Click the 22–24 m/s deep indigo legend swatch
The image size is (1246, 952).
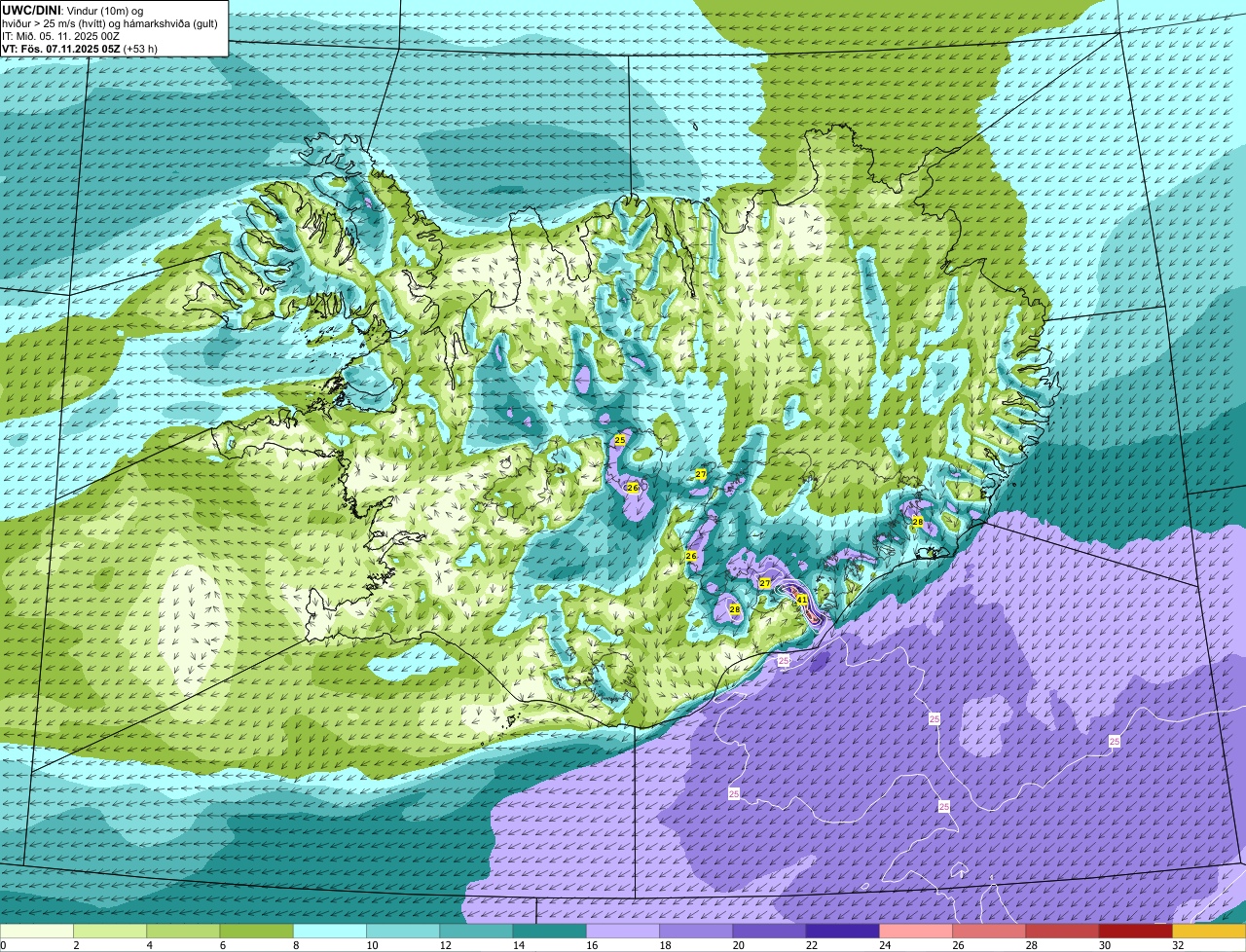tap(842, 932)
